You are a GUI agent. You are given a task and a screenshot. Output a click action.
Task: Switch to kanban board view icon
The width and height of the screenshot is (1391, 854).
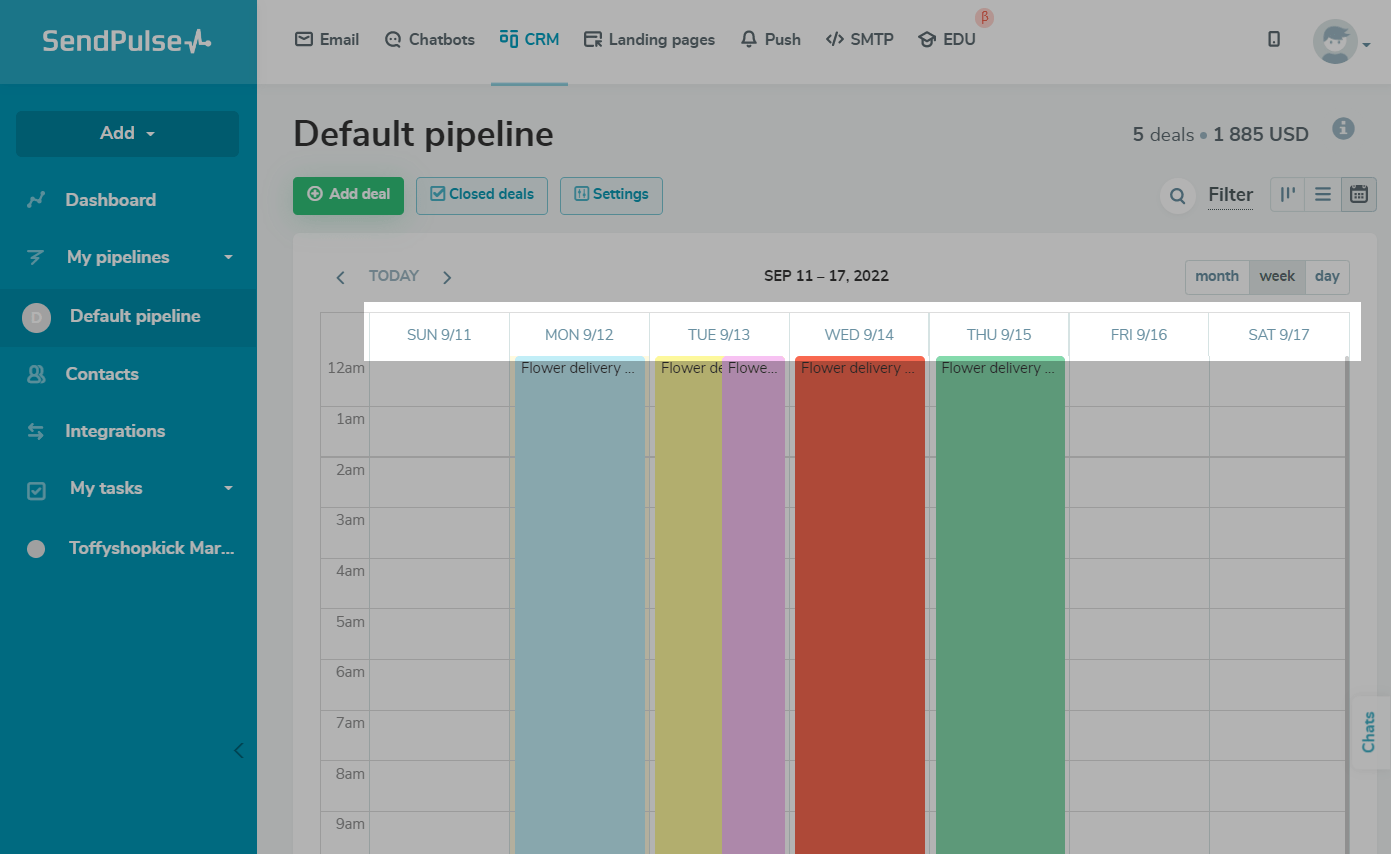1288,195
